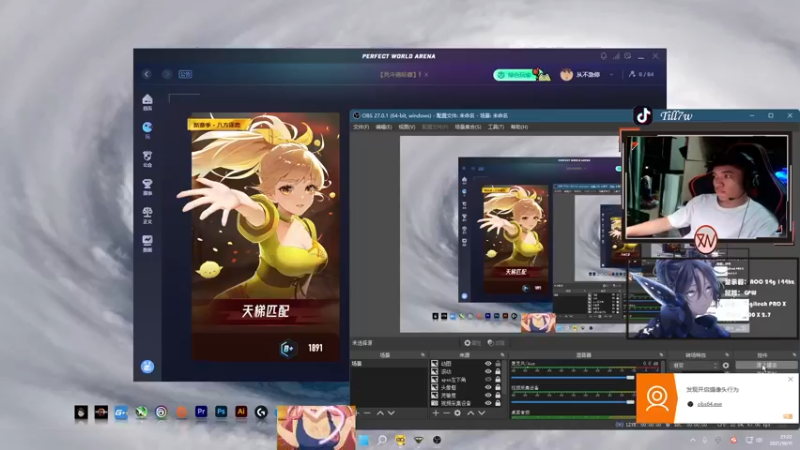The height and width of the screenshot is (450, 800).
Task: Go back with the arena back arrow
Action: [x=147, y=74]
